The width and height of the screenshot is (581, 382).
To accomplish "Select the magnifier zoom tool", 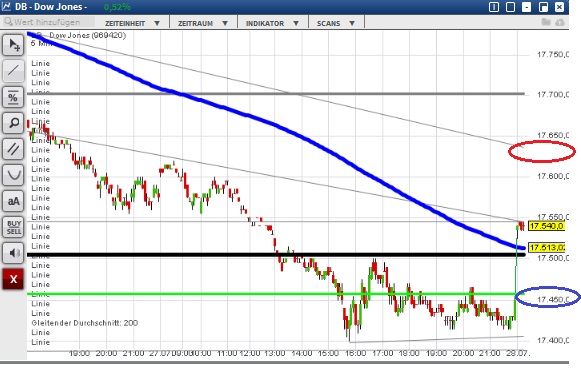I will click(13, 123).
